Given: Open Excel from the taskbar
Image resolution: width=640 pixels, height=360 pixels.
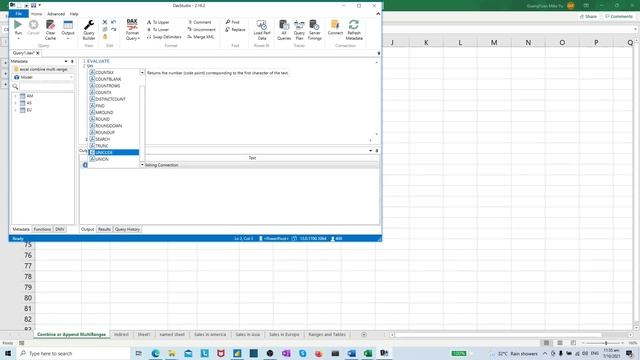Looking at the screenshot, I should pos(368,353).
